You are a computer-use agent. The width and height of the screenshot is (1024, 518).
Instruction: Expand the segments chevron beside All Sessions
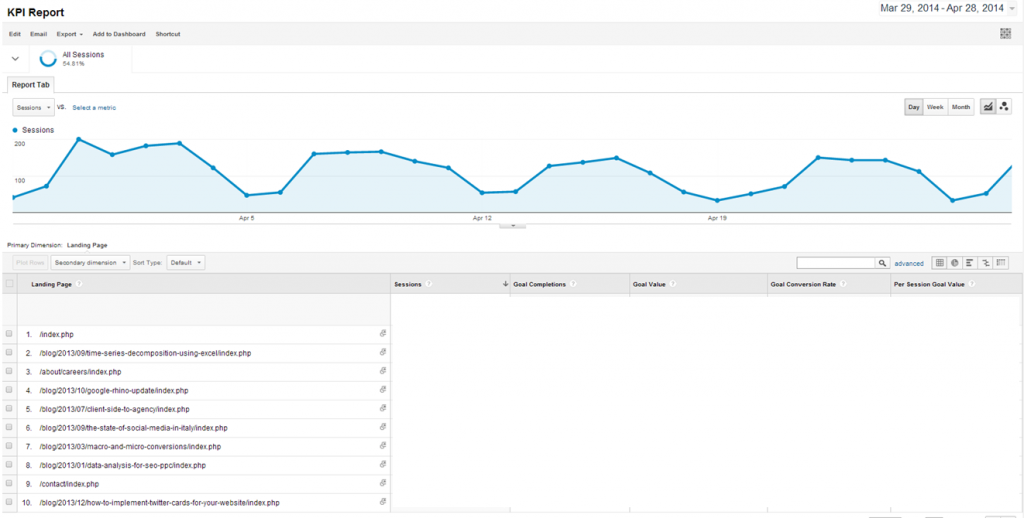(16, 59)
